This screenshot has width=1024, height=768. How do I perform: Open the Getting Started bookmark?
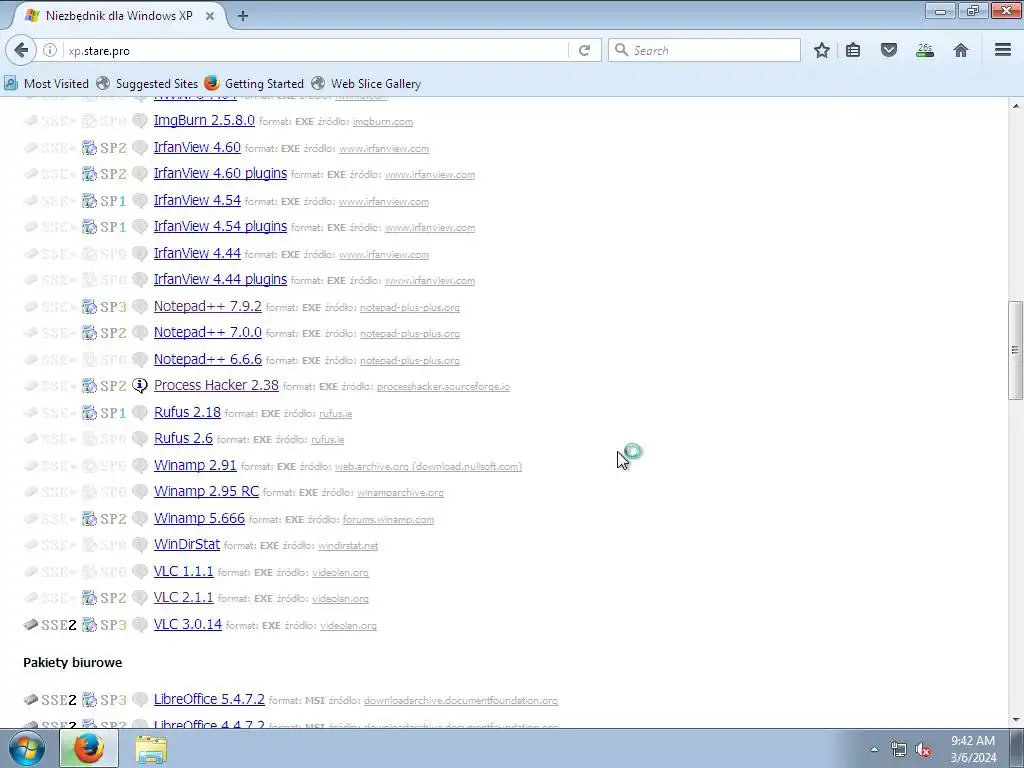pos(254,84)
